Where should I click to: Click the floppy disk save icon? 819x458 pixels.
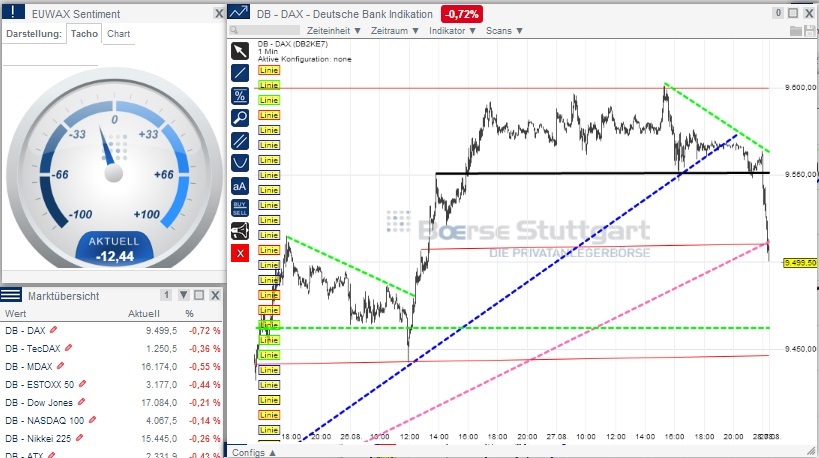click(x=810, y=31)
